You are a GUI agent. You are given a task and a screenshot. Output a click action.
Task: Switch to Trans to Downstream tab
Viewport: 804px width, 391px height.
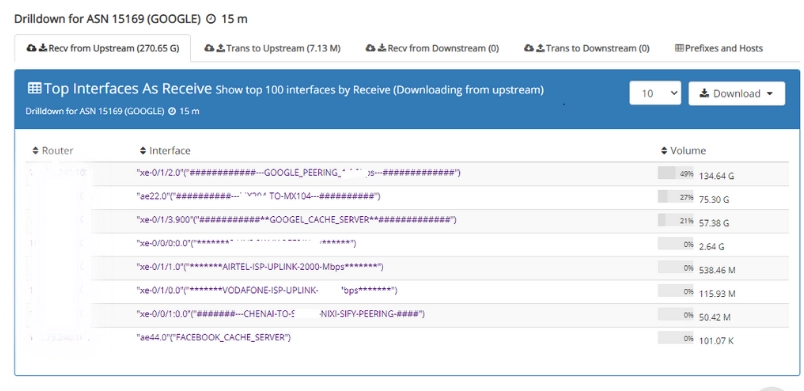click(x=587, y=48)
